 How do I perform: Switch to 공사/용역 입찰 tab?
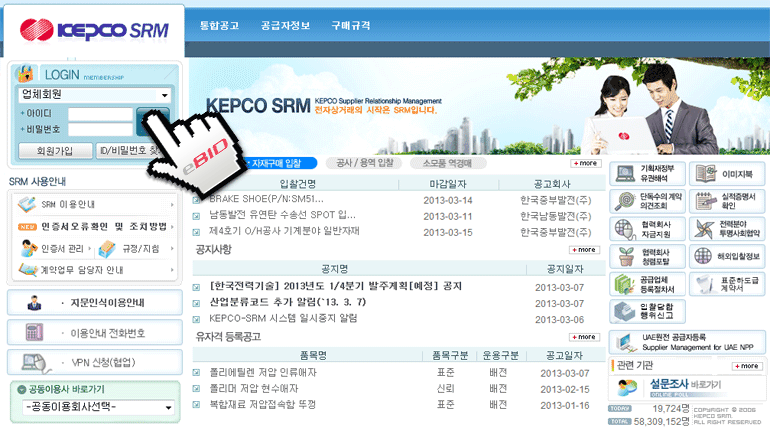click(x=364, y=163)
